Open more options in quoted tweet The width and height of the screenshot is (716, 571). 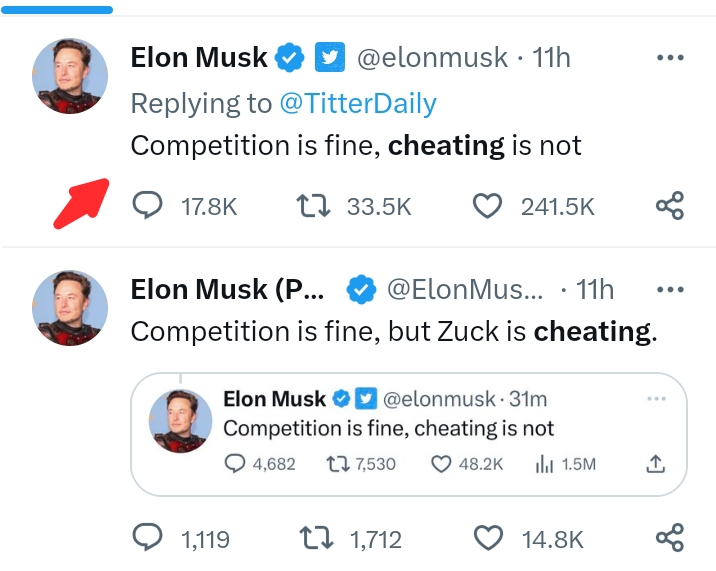656,399
